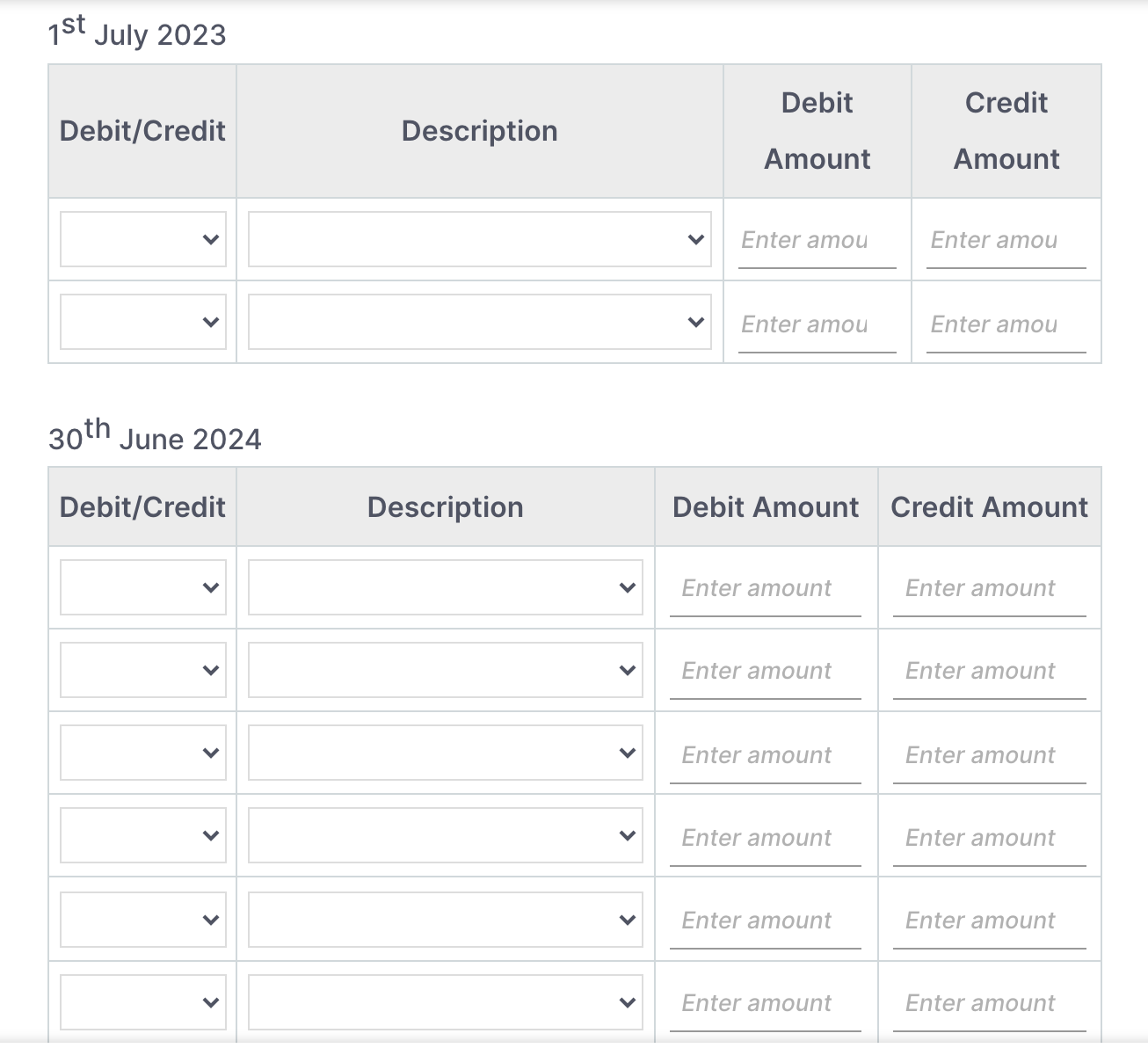Open second-row Description dropdown under 1st July 2023
1148x1048 pixels.
(x=480, y=322)
